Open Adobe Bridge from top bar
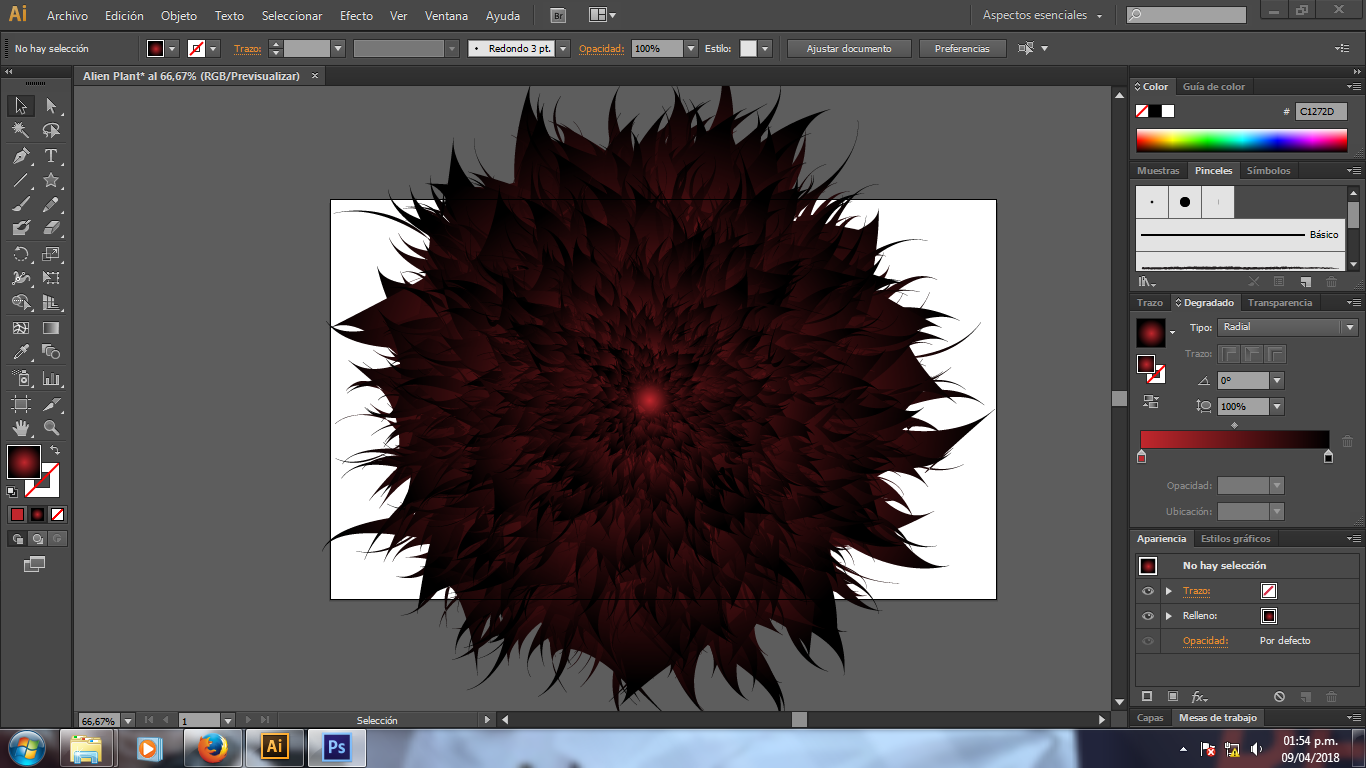 click(558, 15)
